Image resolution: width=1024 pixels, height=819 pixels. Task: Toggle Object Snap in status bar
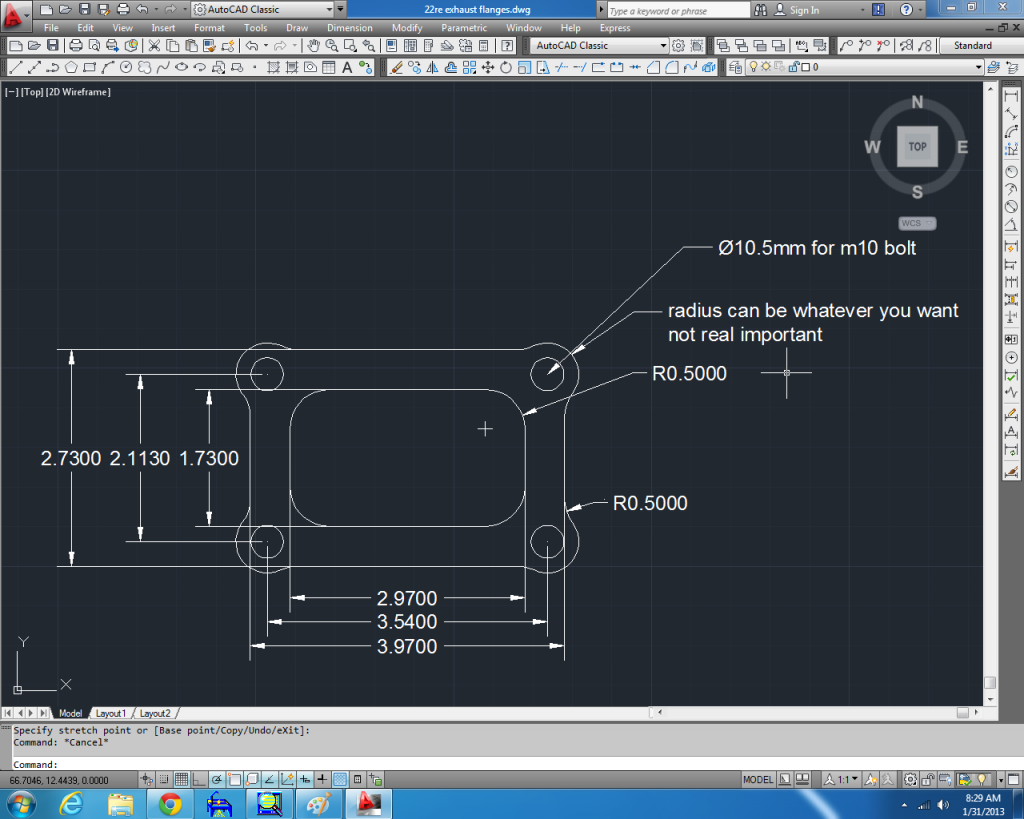pos(234,779)
